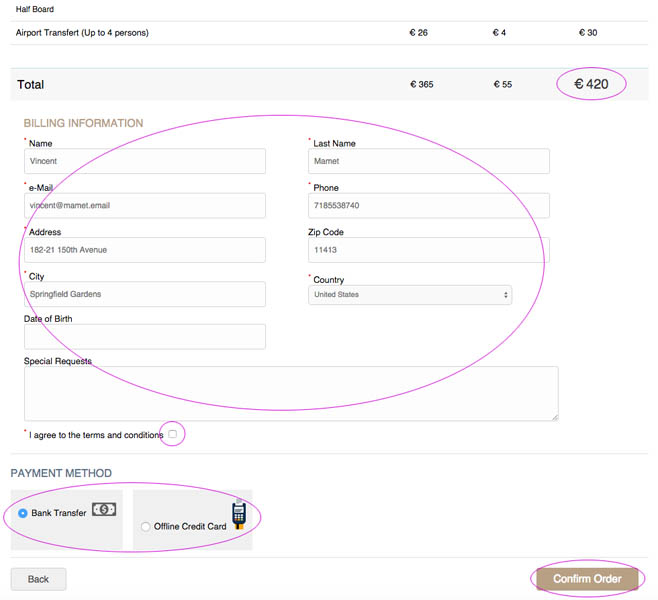The height and width of the screenshot is (600, 658).
Task: Select Bank Transfer payment method
Action: click(24, 513)
